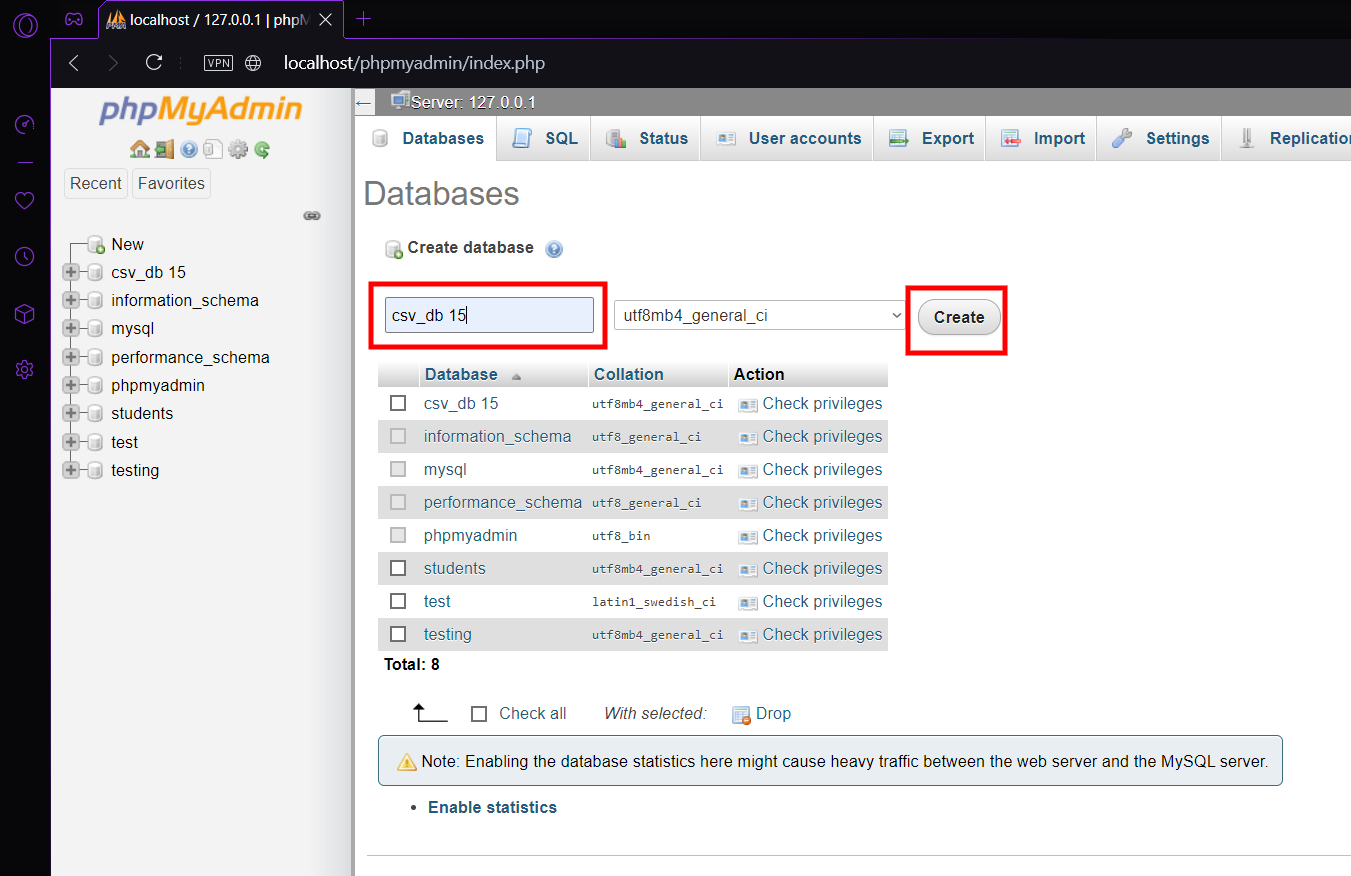Click the Create button

click(x=959, y=317)
